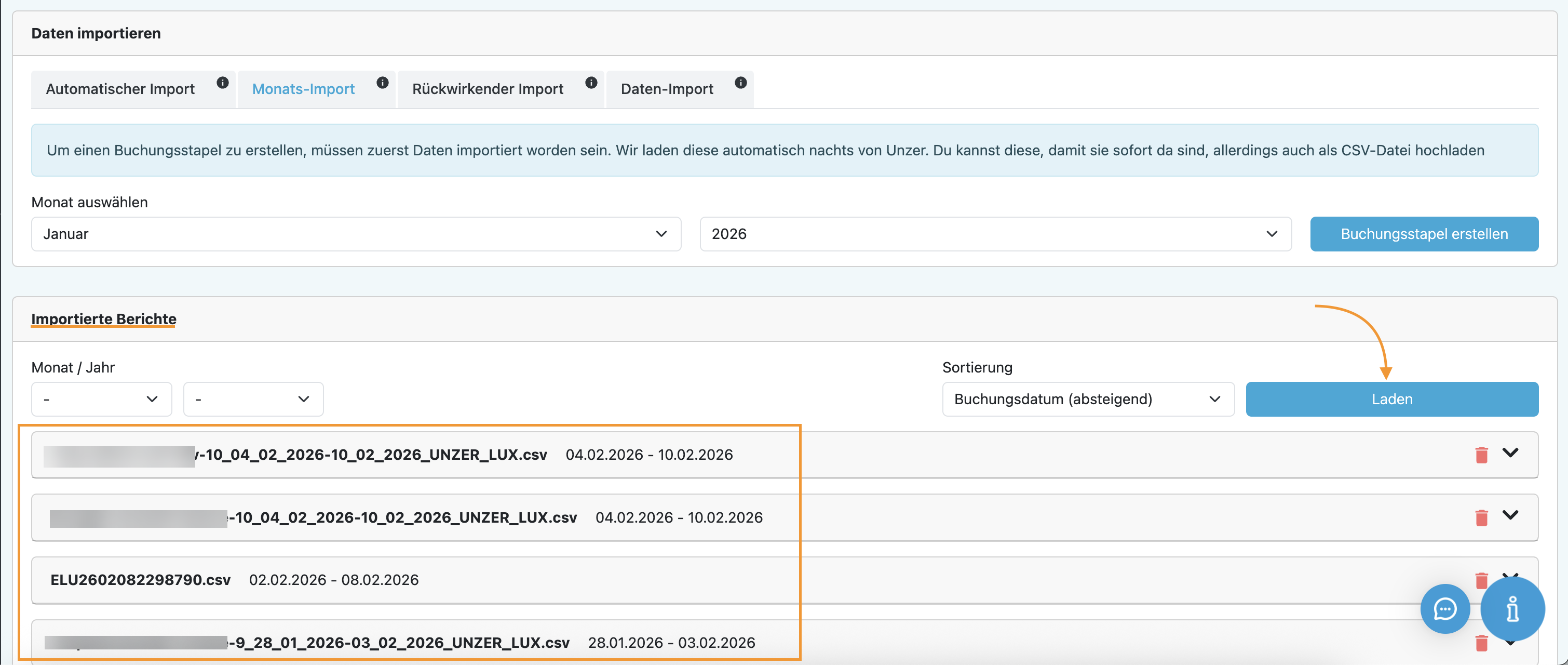
Task: Click info icon next to Automatischer Import
Action: 223,82
